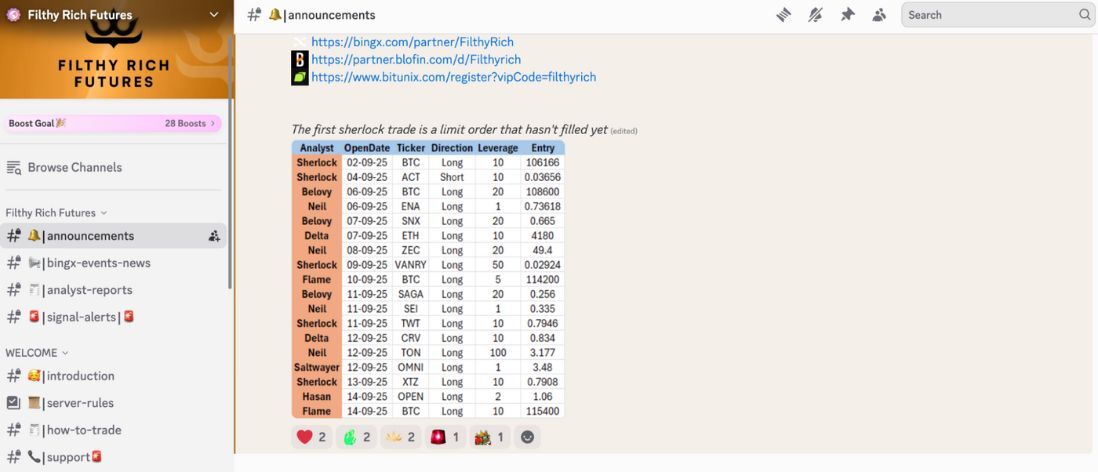Click the search magnifier icon
The height and width of the screenshot is (476, 1098).
pyautogui.click(x=1084, y=15)
